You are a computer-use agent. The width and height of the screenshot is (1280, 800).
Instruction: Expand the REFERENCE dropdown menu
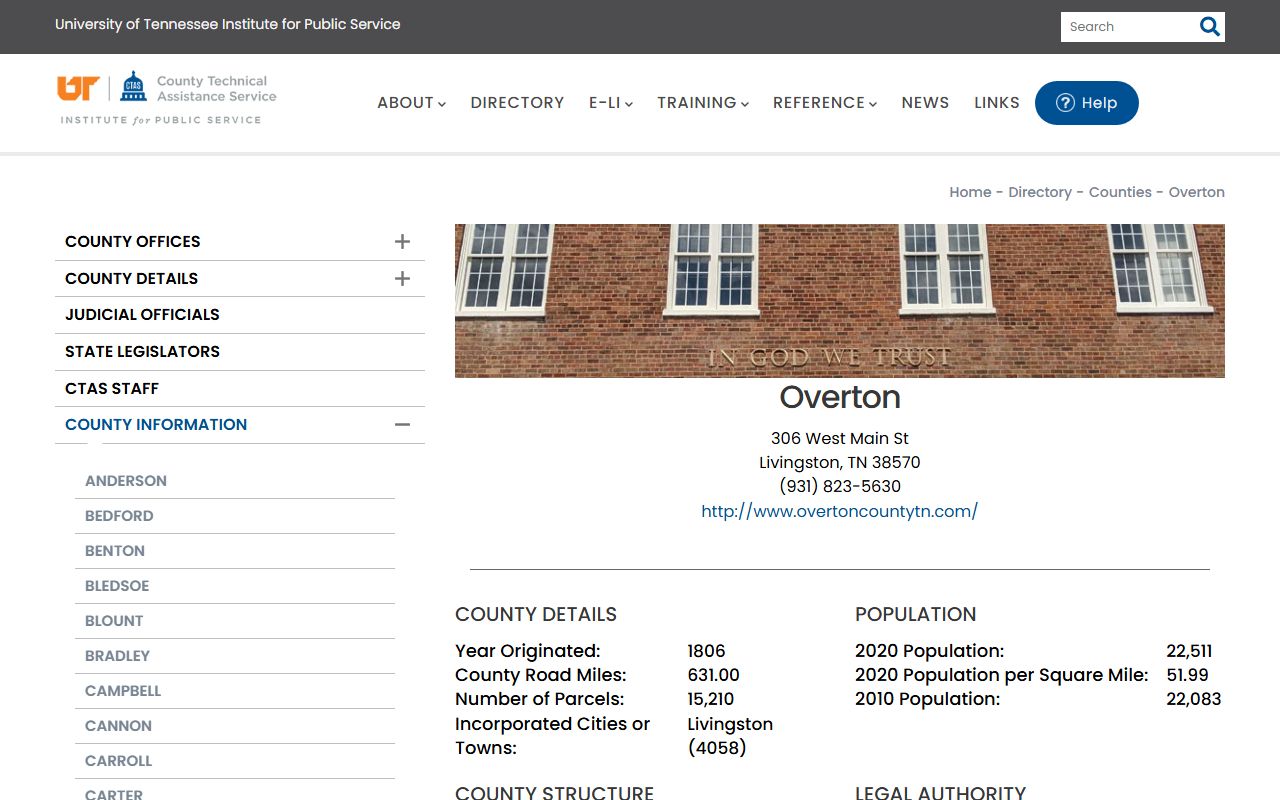[x=824, y=103]
